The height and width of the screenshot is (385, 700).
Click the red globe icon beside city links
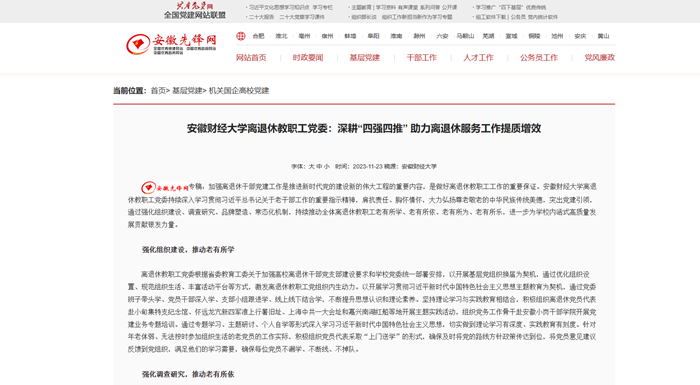241,36
